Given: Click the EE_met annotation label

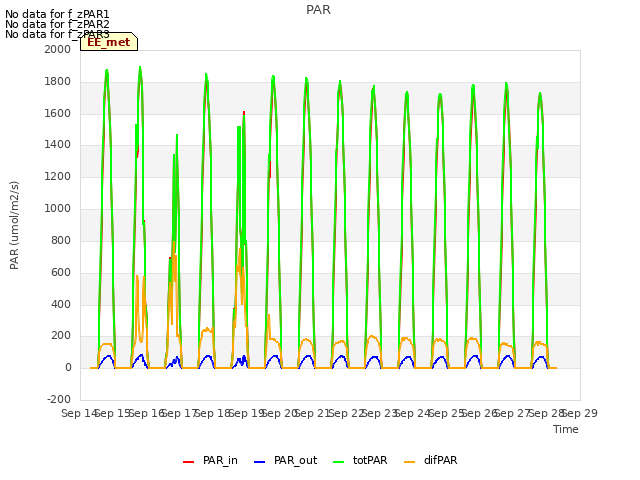Looking at the screenshot, I should click(109, 42).
